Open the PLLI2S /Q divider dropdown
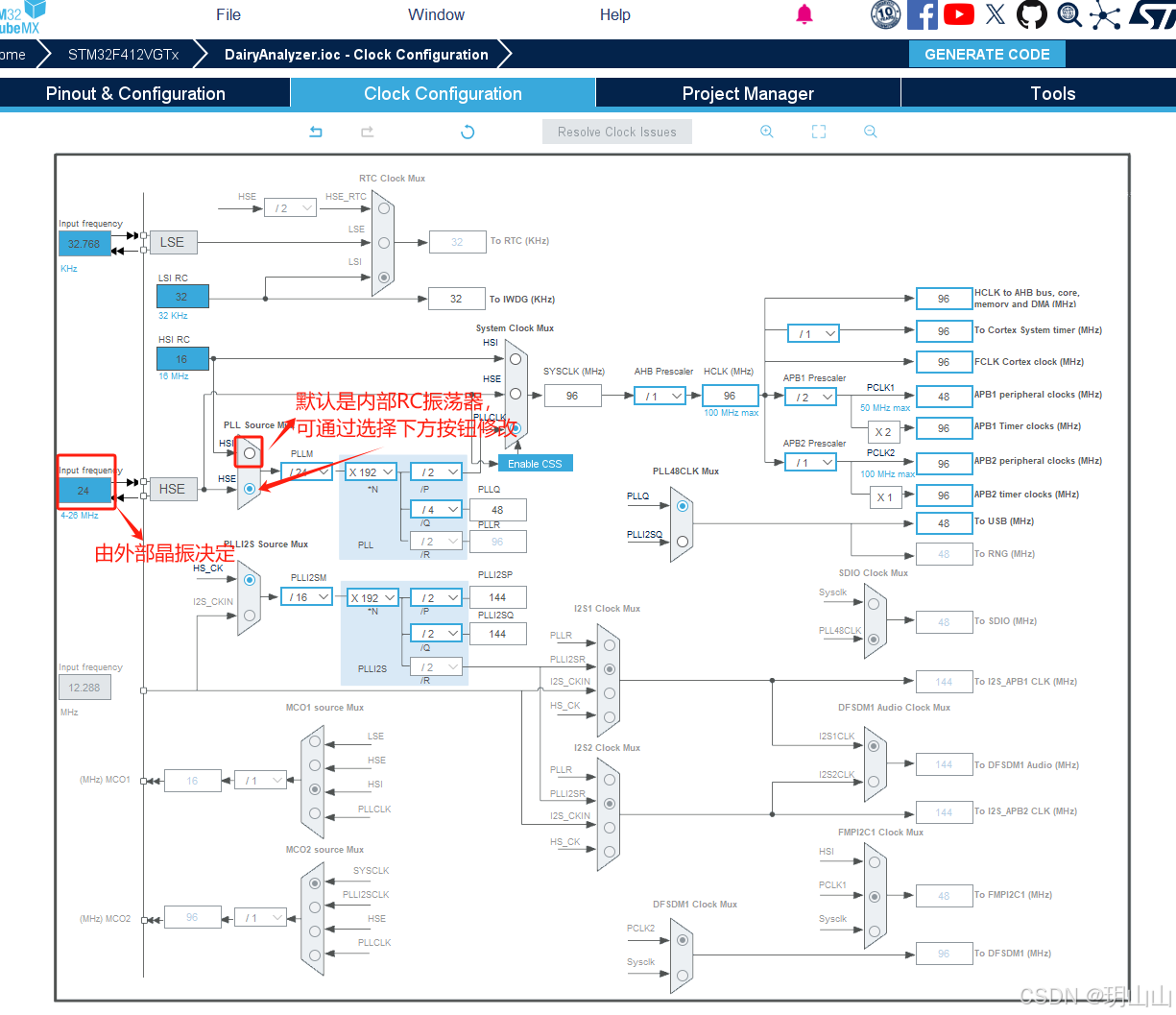This screenshot has height=1015, width=1176. tap(437, 634)
